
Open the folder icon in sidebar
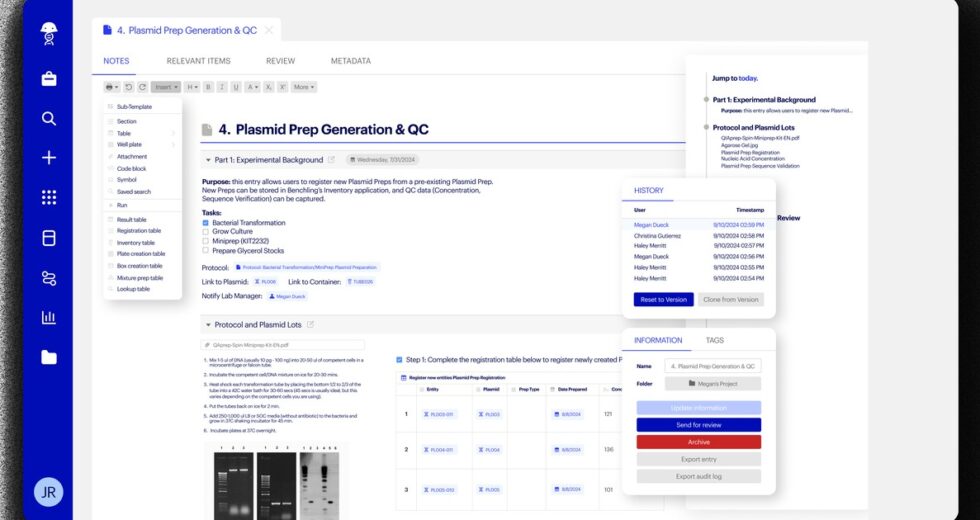(49, 358)
